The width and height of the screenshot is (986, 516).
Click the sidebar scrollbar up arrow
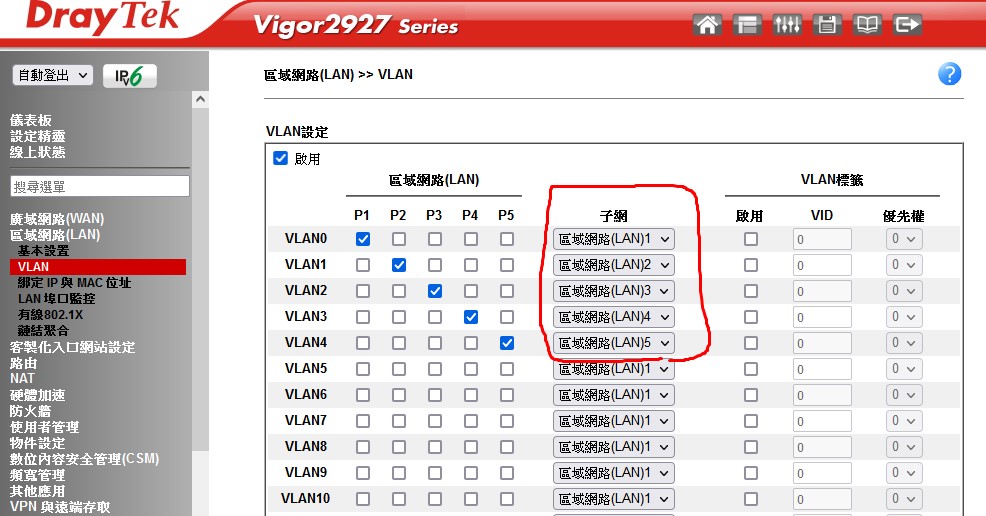pyautogui.click(x=200, y=99)
